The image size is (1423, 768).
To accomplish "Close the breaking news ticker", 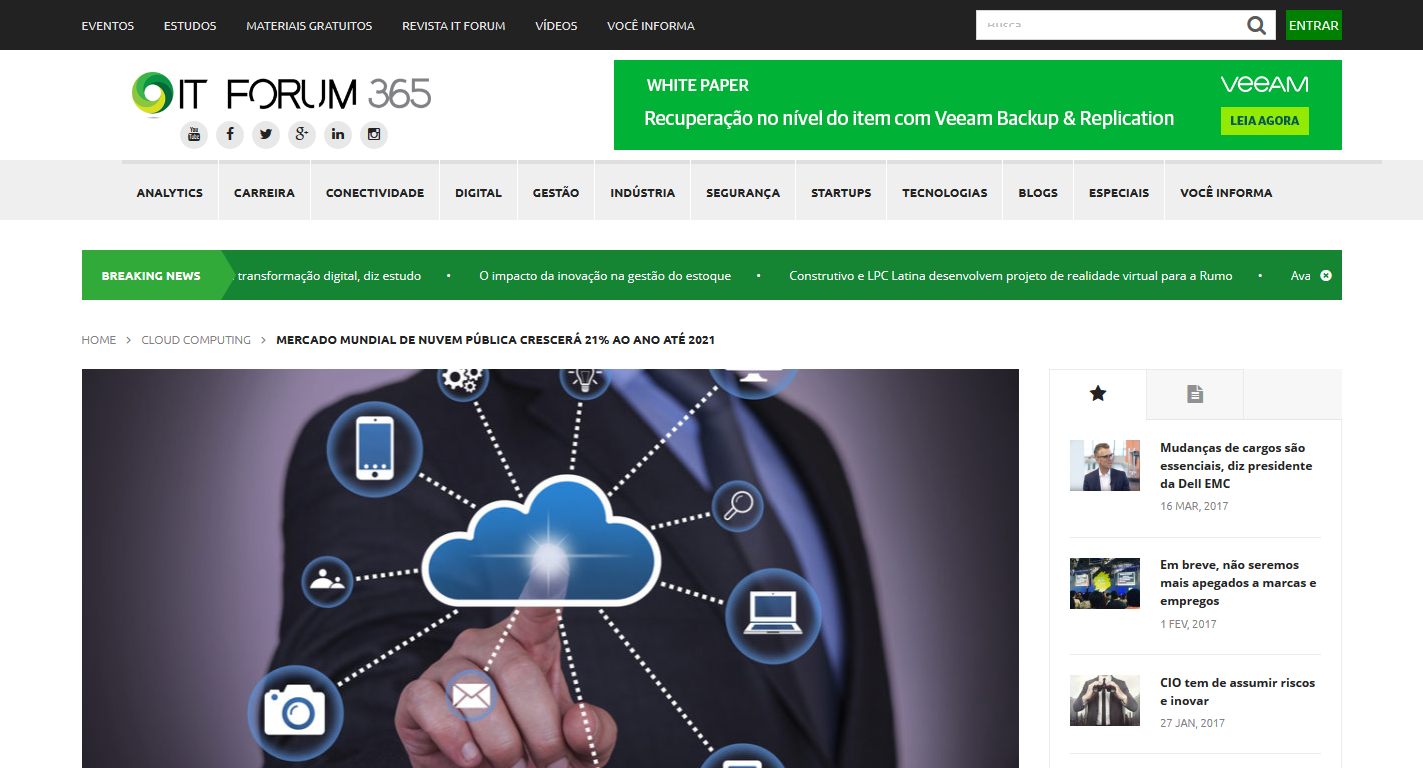I will tap(1326, 275).
